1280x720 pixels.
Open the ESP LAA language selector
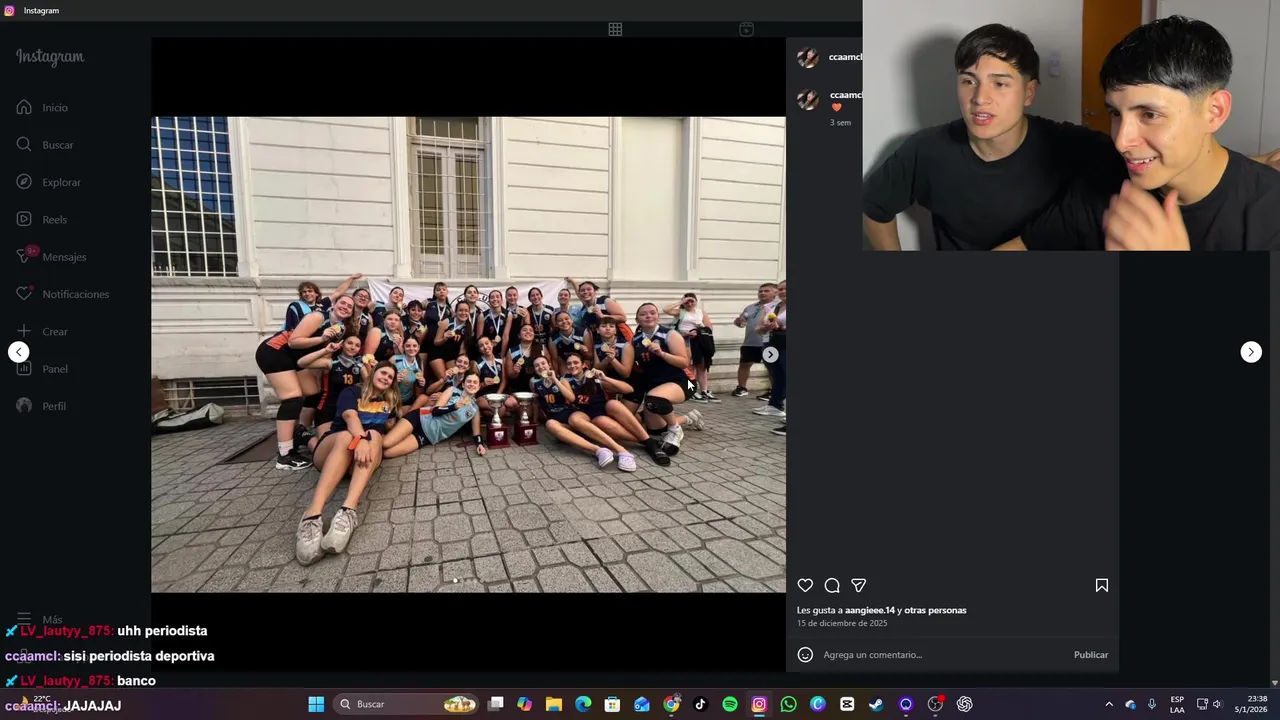click(1177, 704)
